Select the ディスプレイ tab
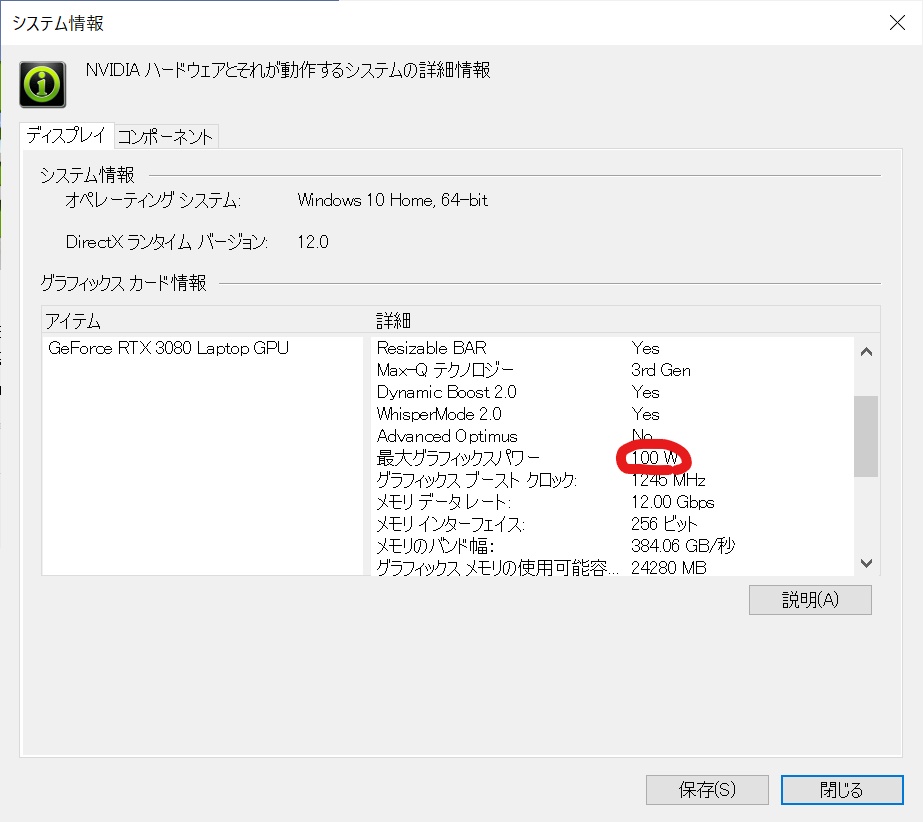The image size is (923, 822). (66, 135)
